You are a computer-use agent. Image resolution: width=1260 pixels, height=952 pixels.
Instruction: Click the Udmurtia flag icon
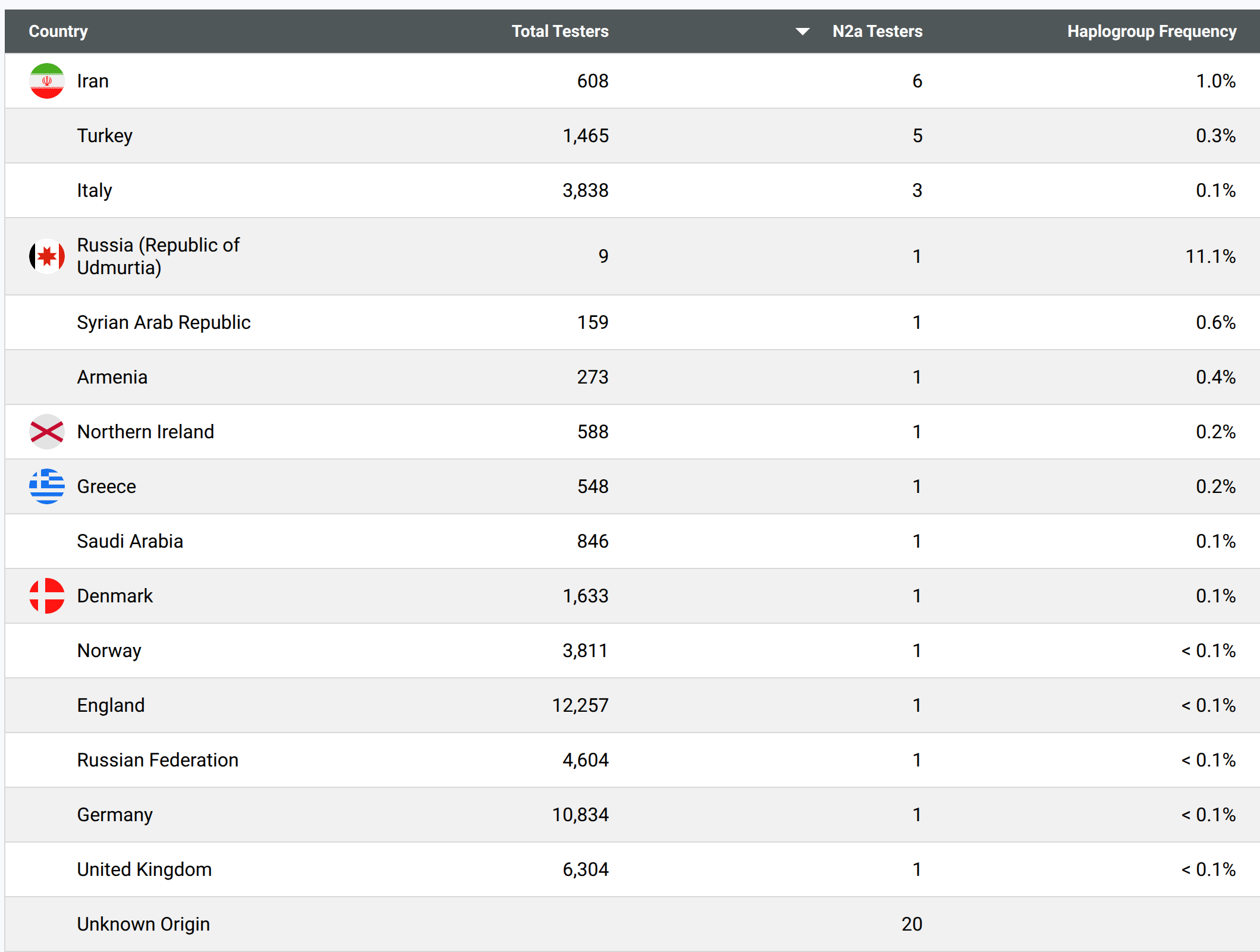click(x=47, y=256)
